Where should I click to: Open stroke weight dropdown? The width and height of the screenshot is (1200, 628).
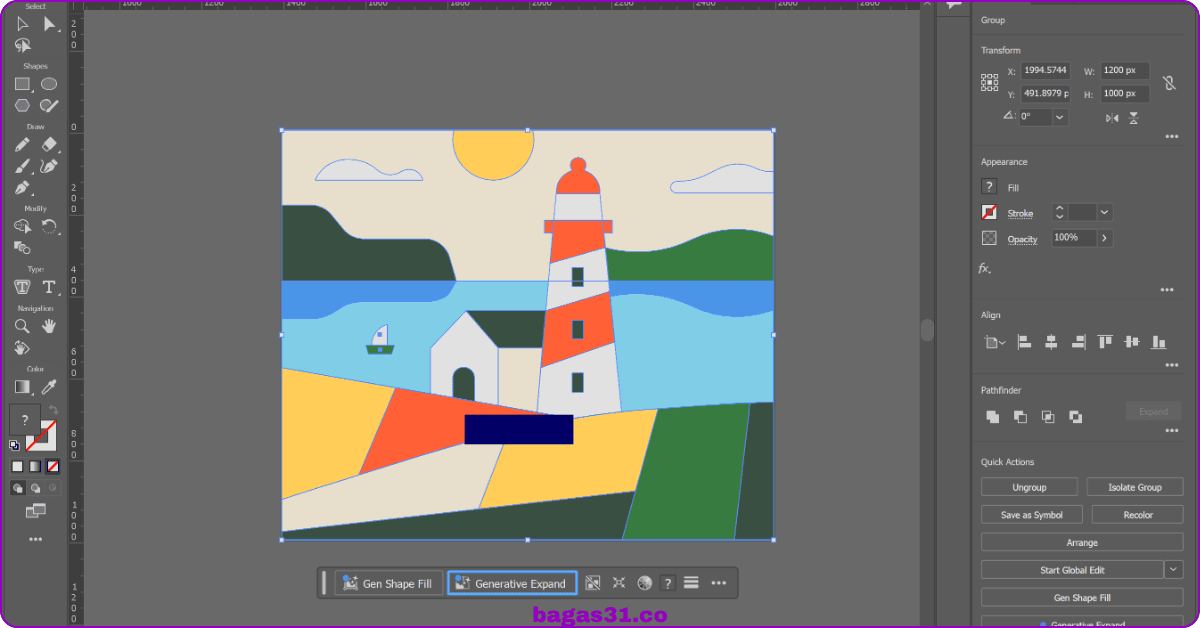point(1104,212)
